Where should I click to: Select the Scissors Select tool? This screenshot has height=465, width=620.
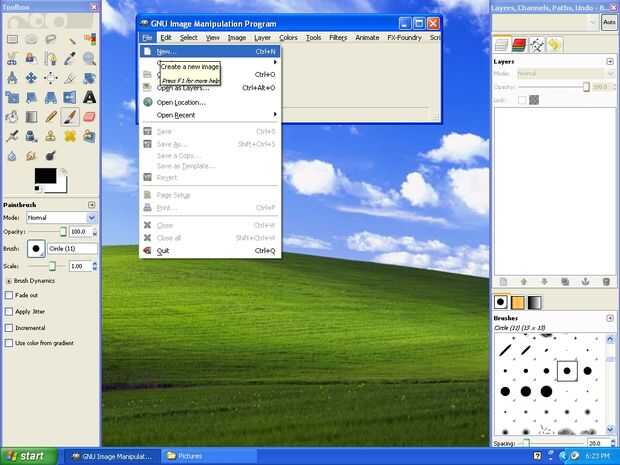click(12, 59)
